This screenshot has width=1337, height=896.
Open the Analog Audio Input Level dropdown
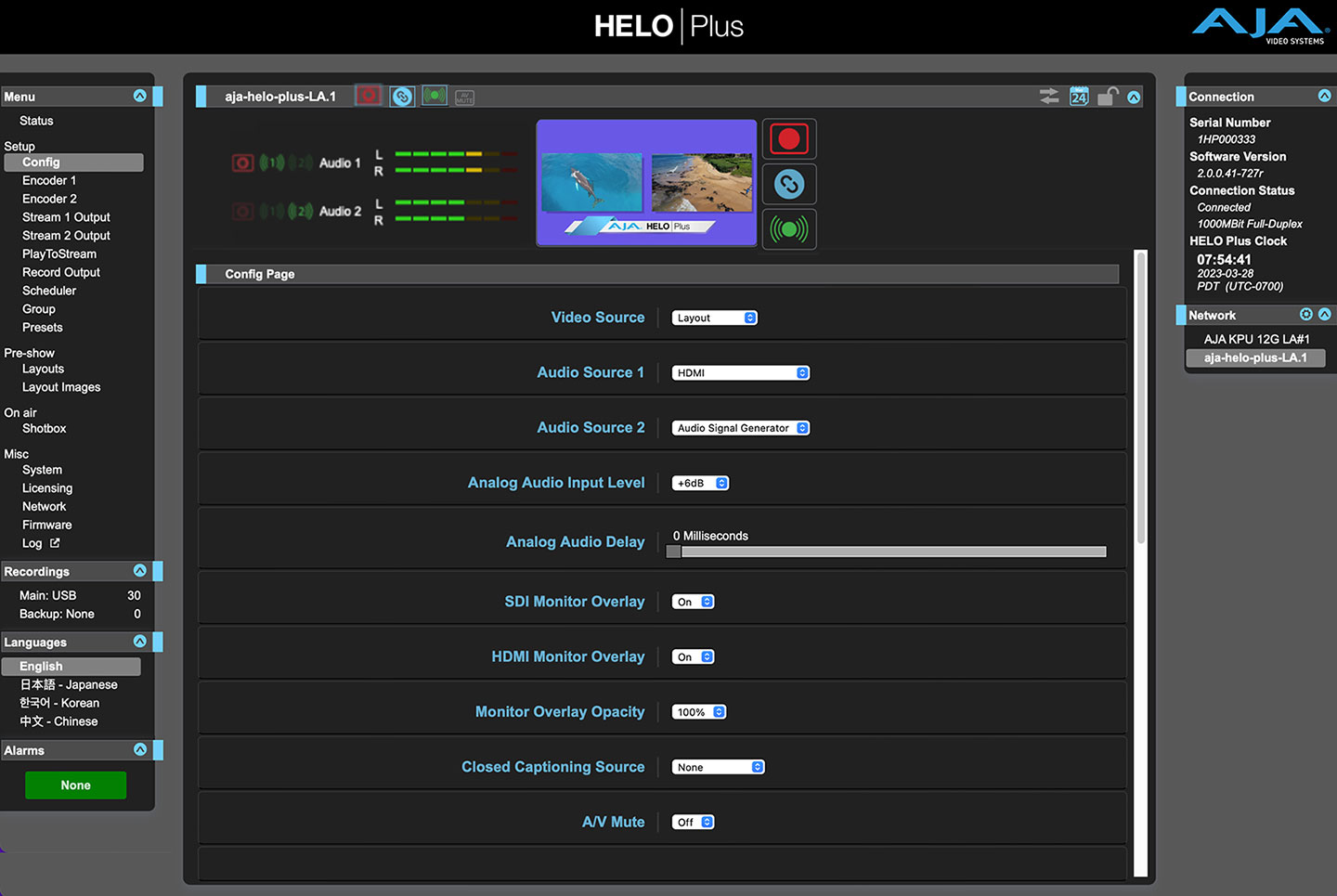[x=701, y=483]
